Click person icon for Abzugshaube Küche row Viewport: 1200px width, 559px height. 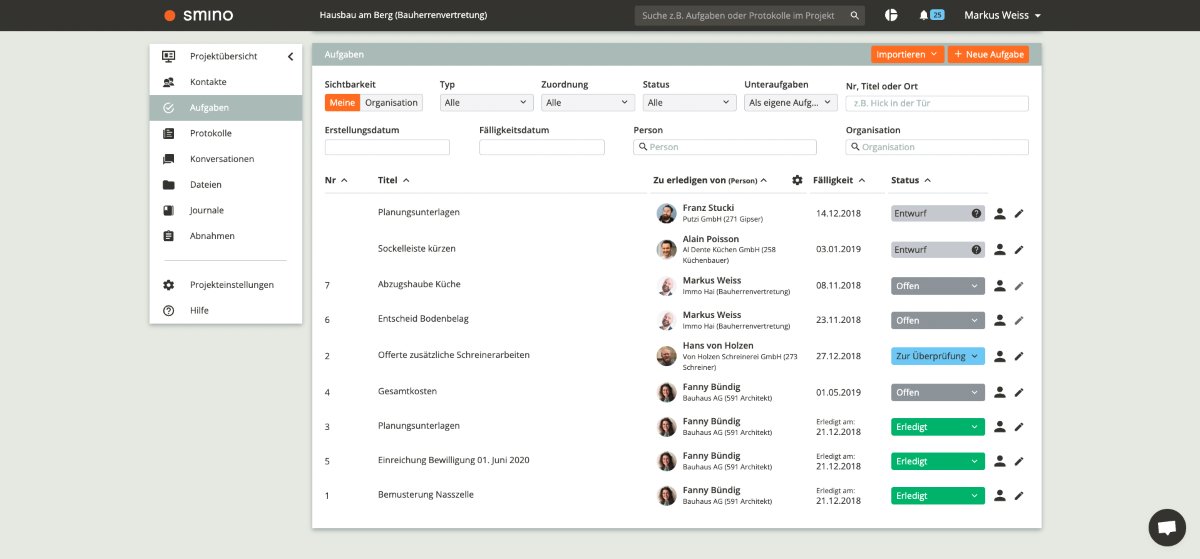(999, 285)
